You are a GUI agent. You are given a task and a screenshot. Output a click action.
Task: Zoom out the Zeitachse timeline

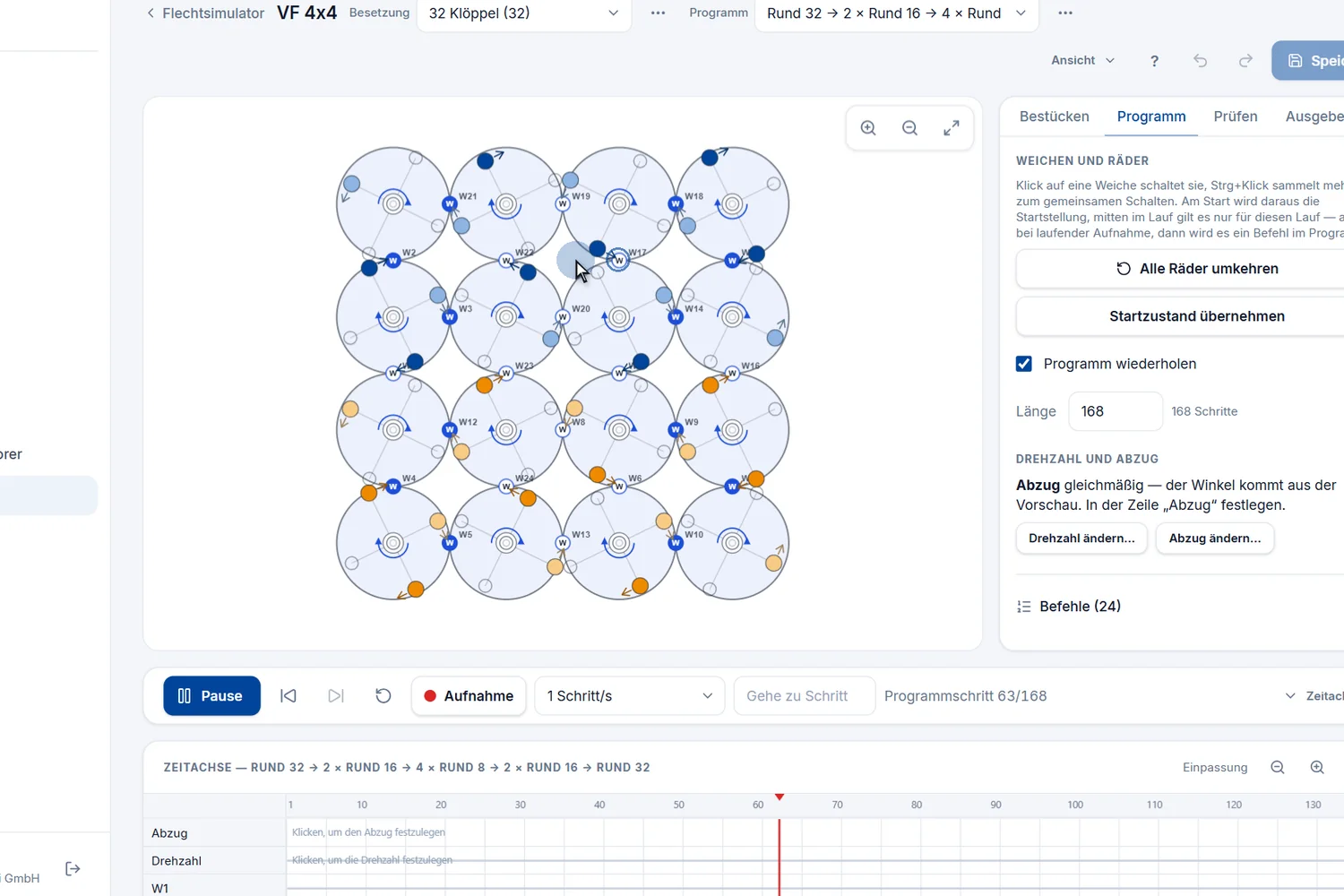pos(1278,768)
